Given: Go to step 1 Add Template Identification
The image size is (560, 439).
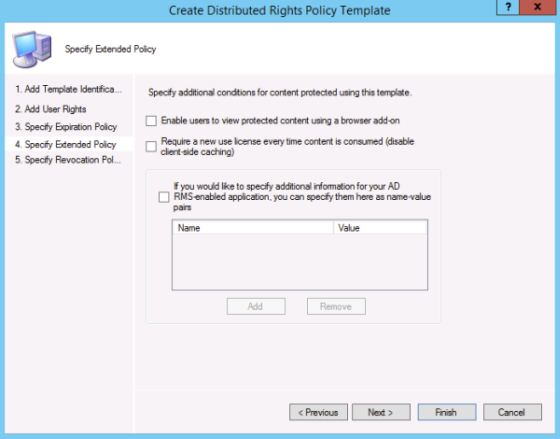Looking at the screenshot, I should click(x=69, y=89).
